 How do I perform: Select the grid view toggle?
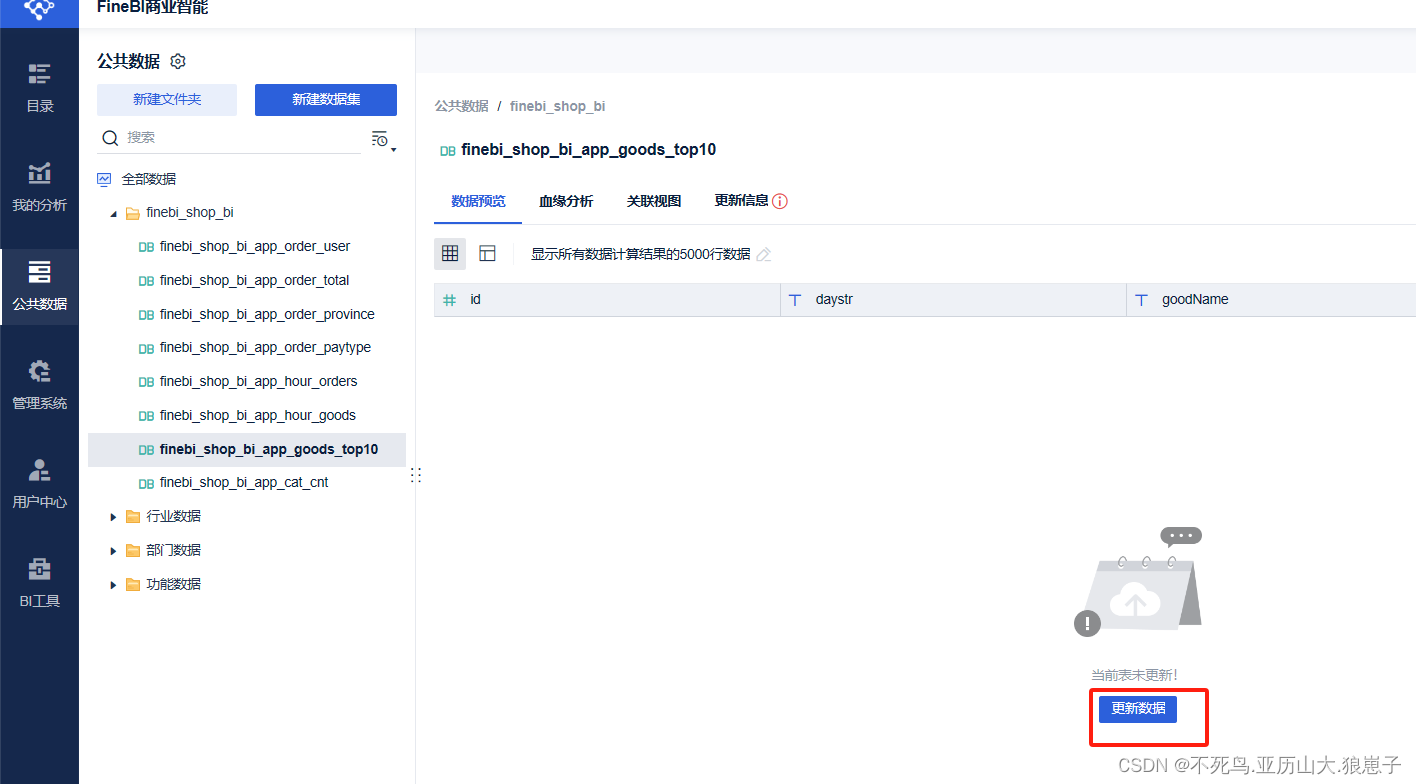[x=449, y=253]
